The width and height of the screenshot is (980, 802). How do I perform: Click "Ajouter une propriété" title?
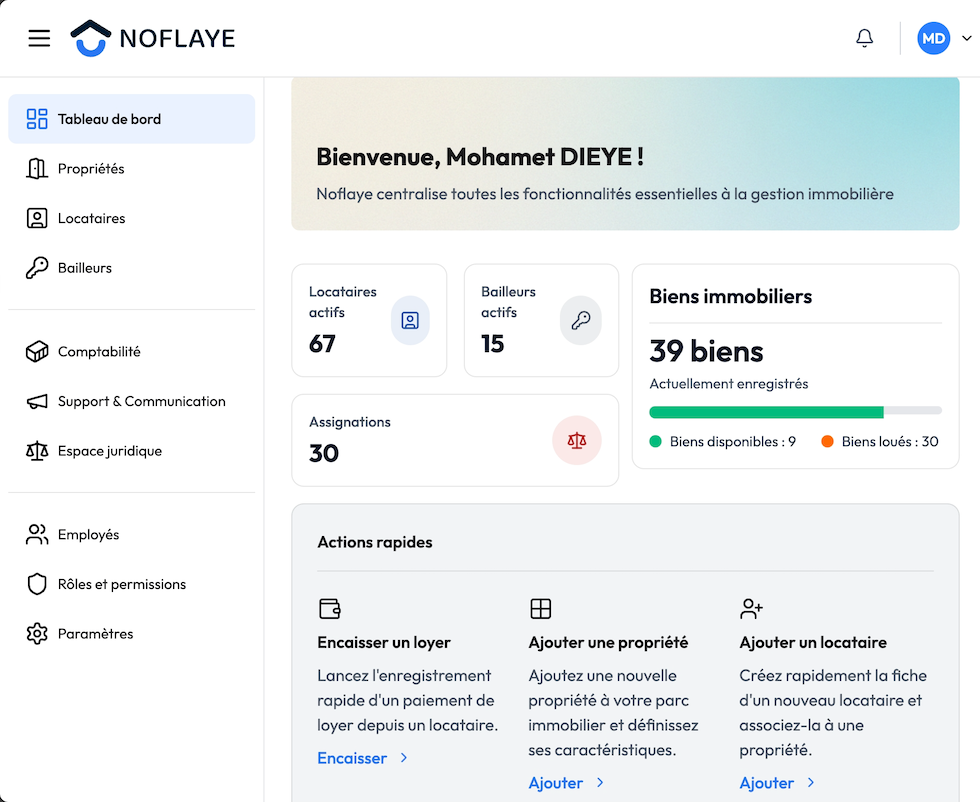tap(608, 643)
